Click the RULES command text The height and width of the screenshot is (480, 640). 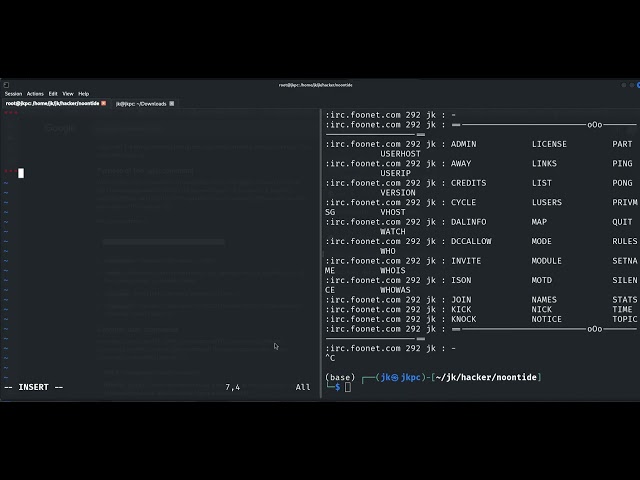point(624,241)
